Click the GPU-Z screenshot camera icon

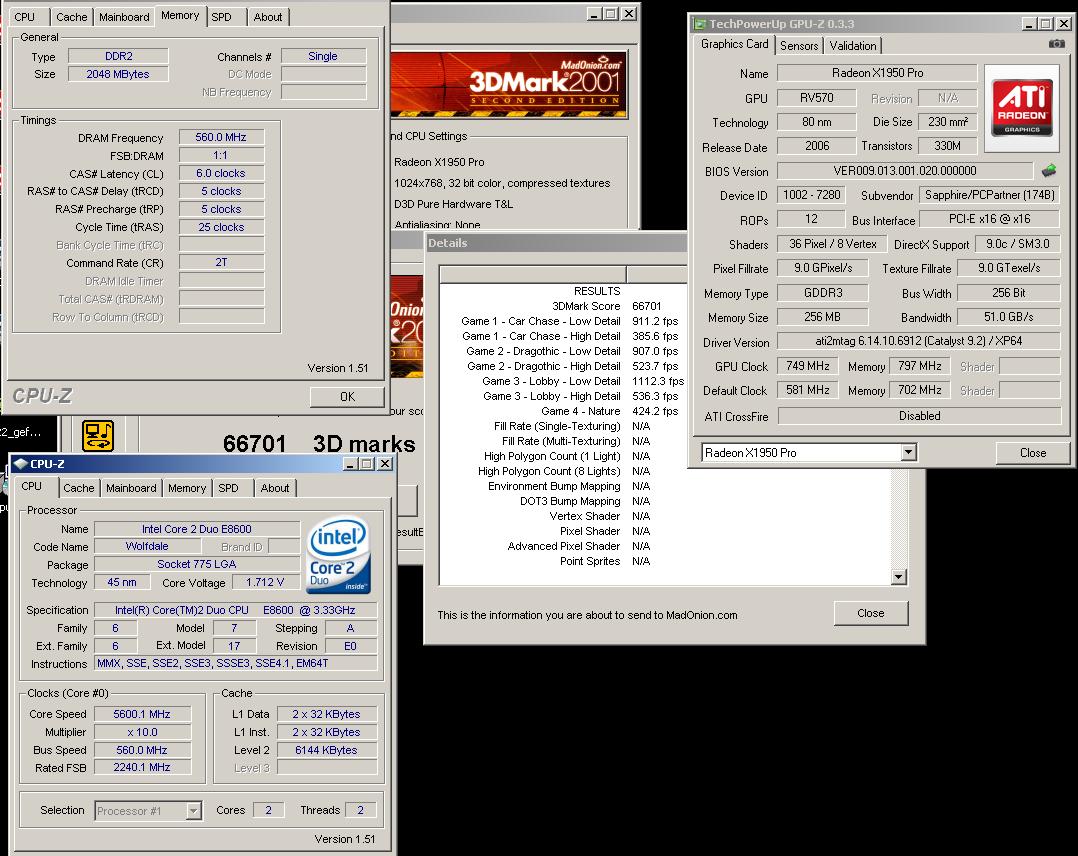pos(1057,44)
